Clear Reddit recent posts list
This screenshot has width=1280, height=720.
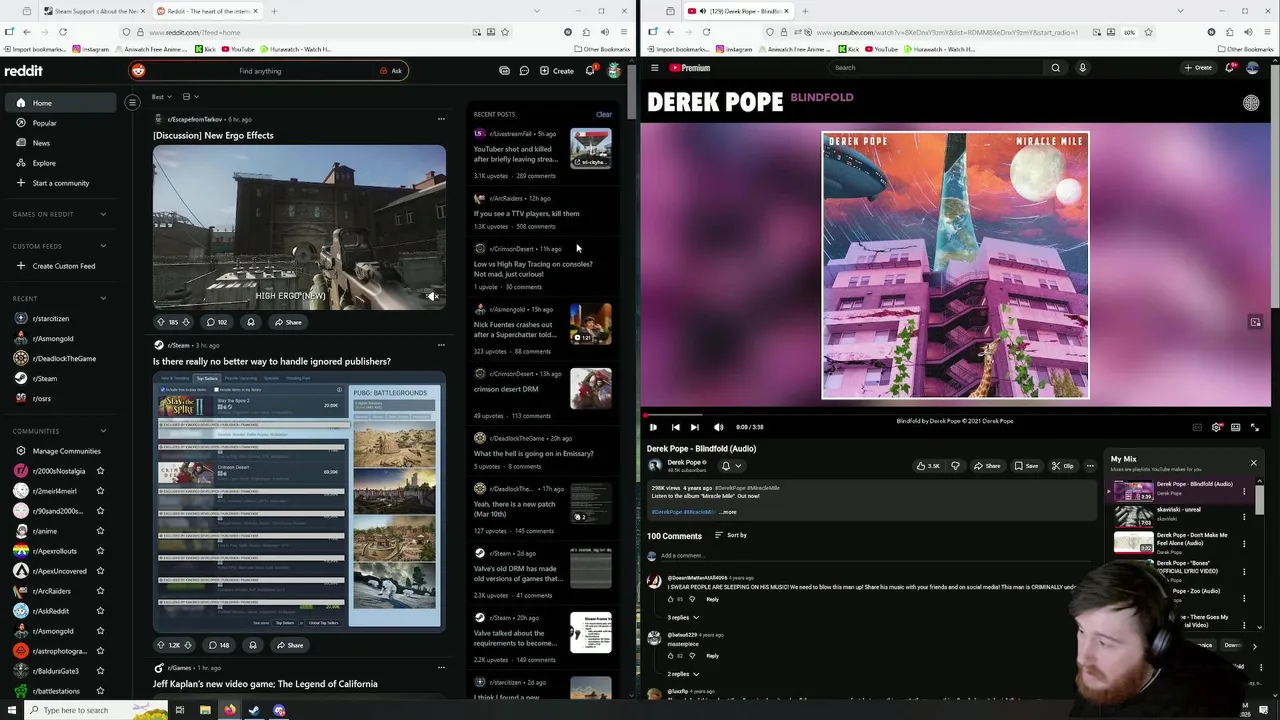[604, 115]
